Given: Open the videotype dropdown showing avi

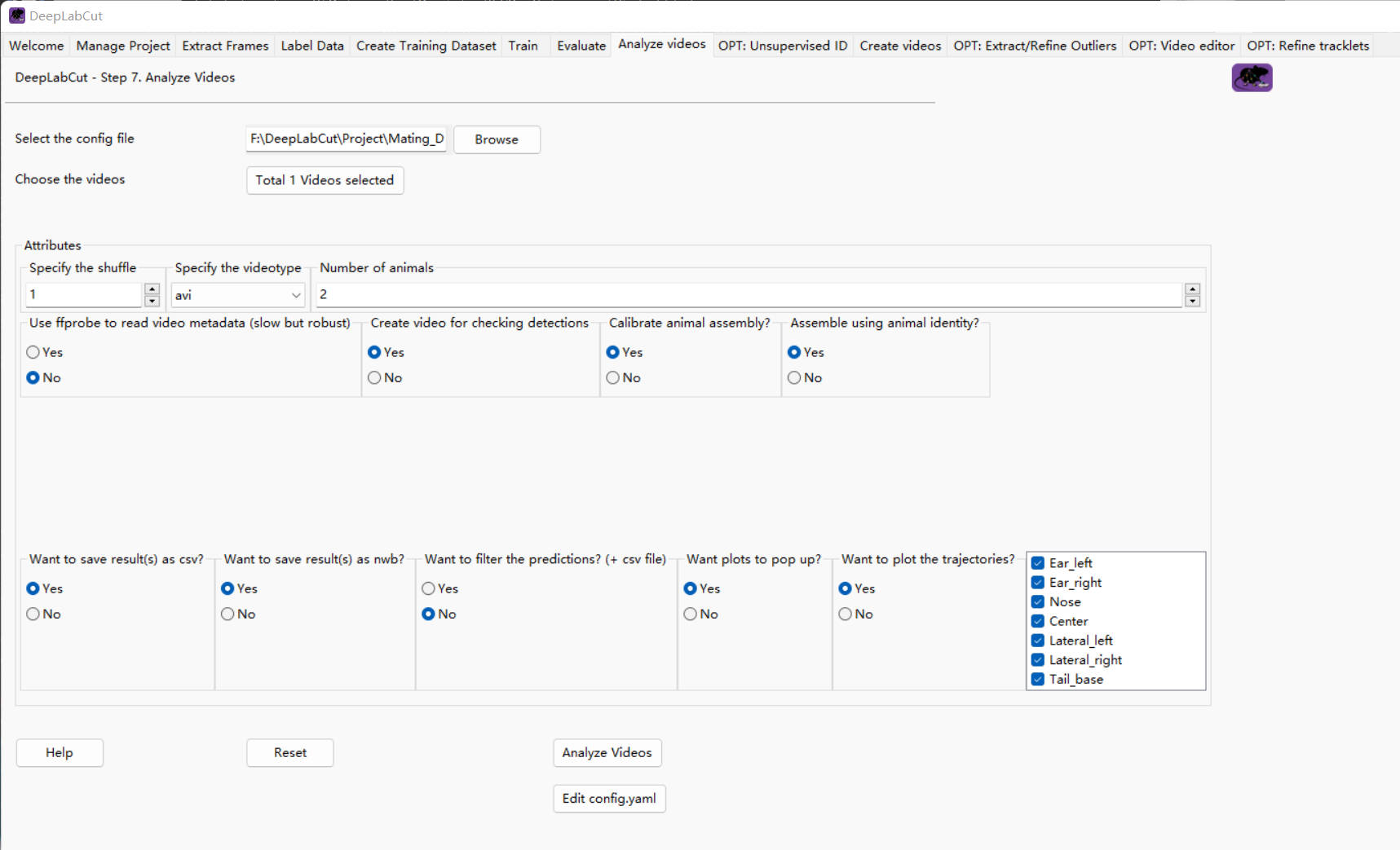Looking at the screenshot, I should point(238,295).
